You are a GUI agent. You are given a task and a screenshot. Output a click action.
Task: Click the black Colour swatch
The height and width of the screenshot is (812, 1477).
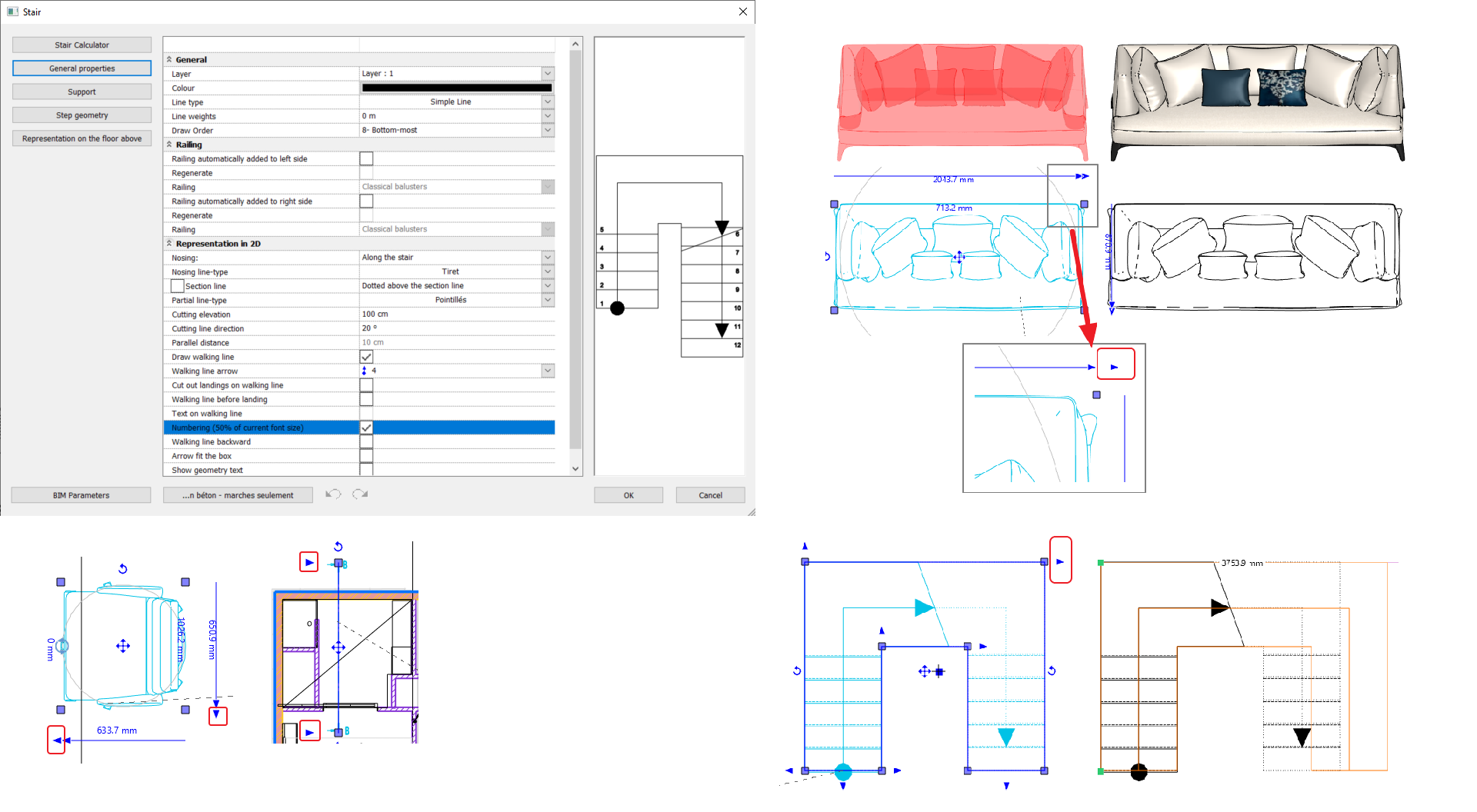(x=456, y=88)
